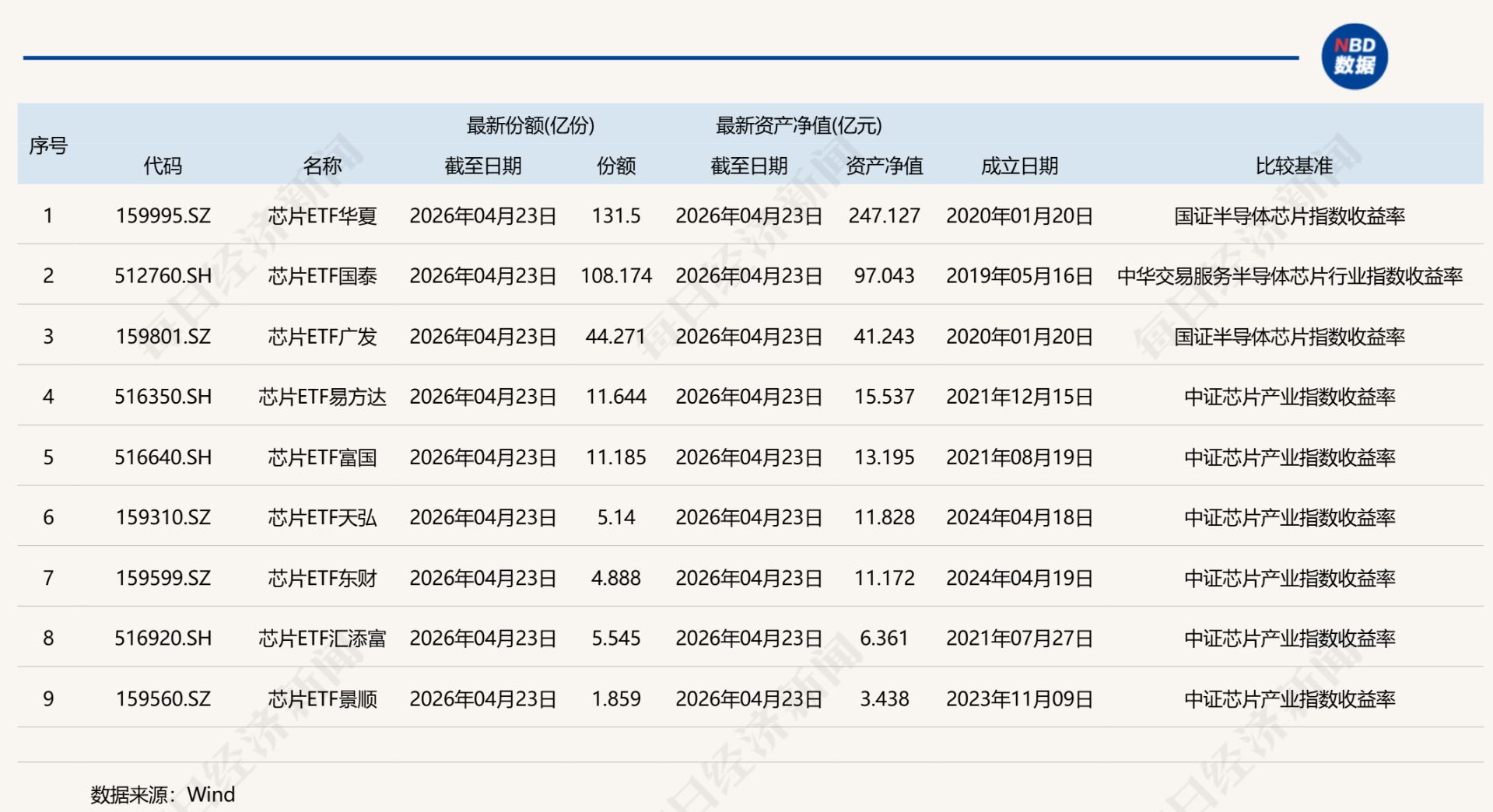Select the 芯片ETF易方达 fund name

pos(321,397)
